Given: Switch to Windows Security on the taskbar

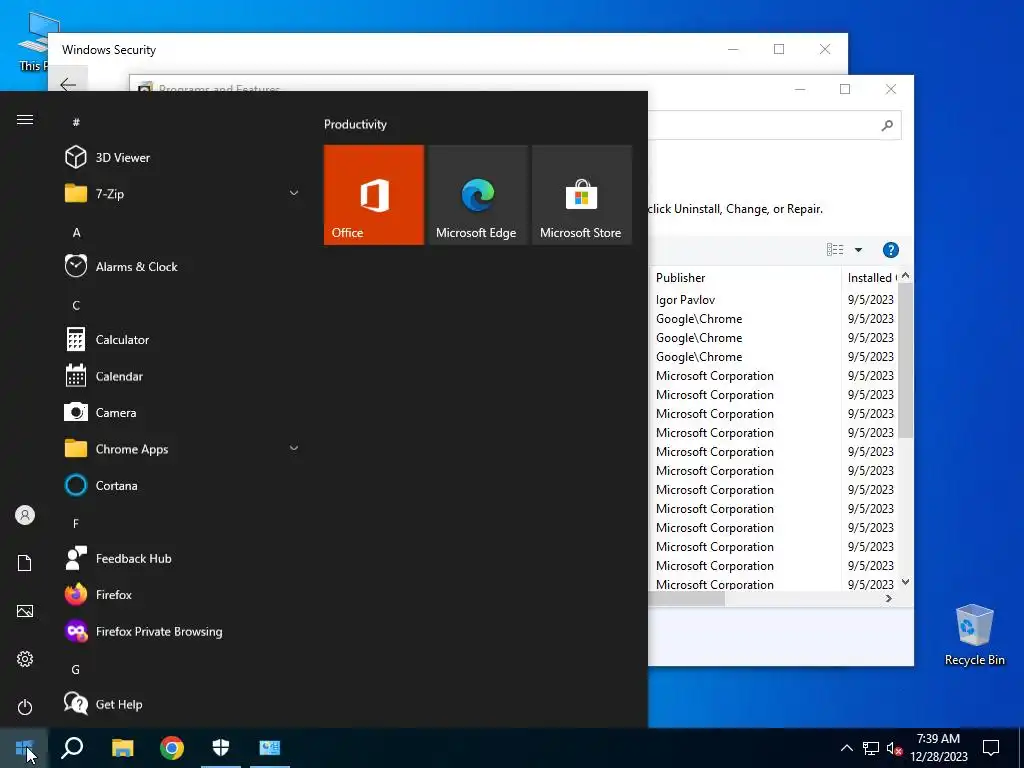Looking at the screenshot, I should (221, 748).
